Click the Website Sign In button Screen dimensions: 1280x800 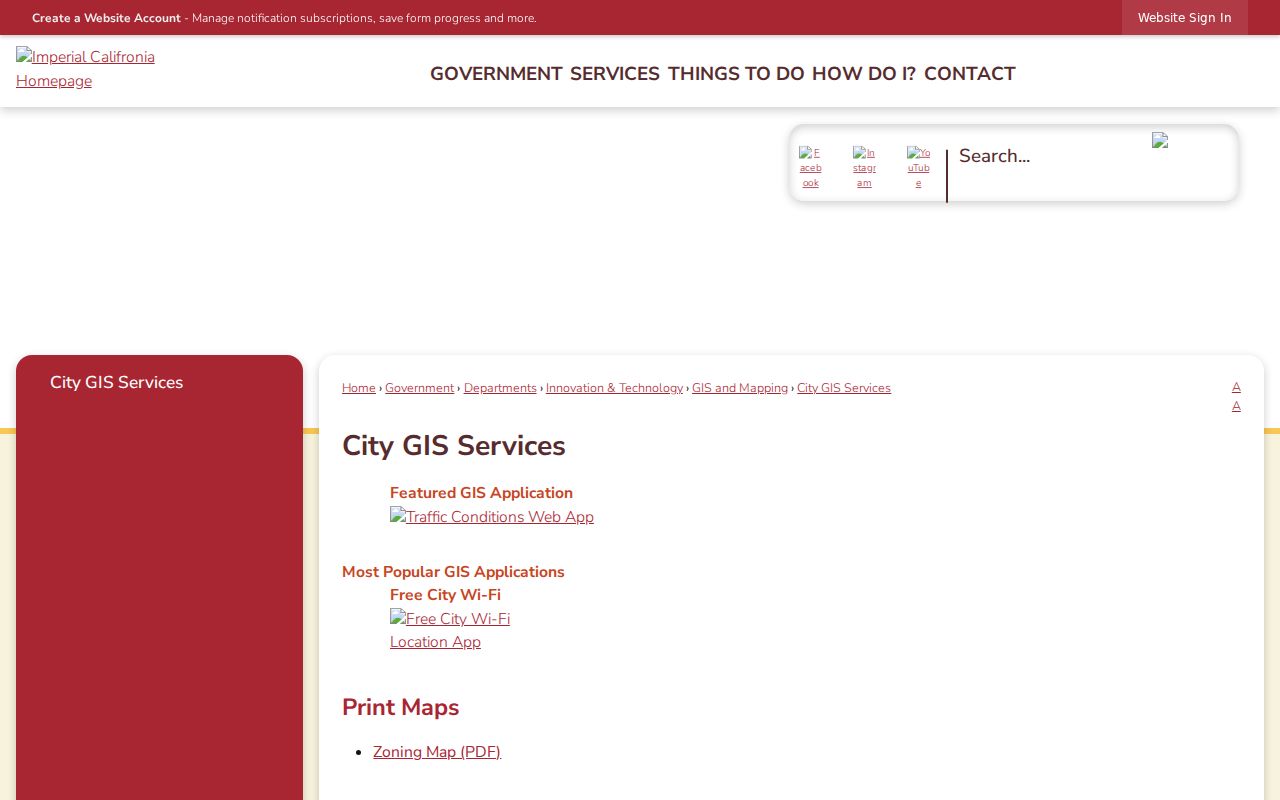coord(1185,18)
